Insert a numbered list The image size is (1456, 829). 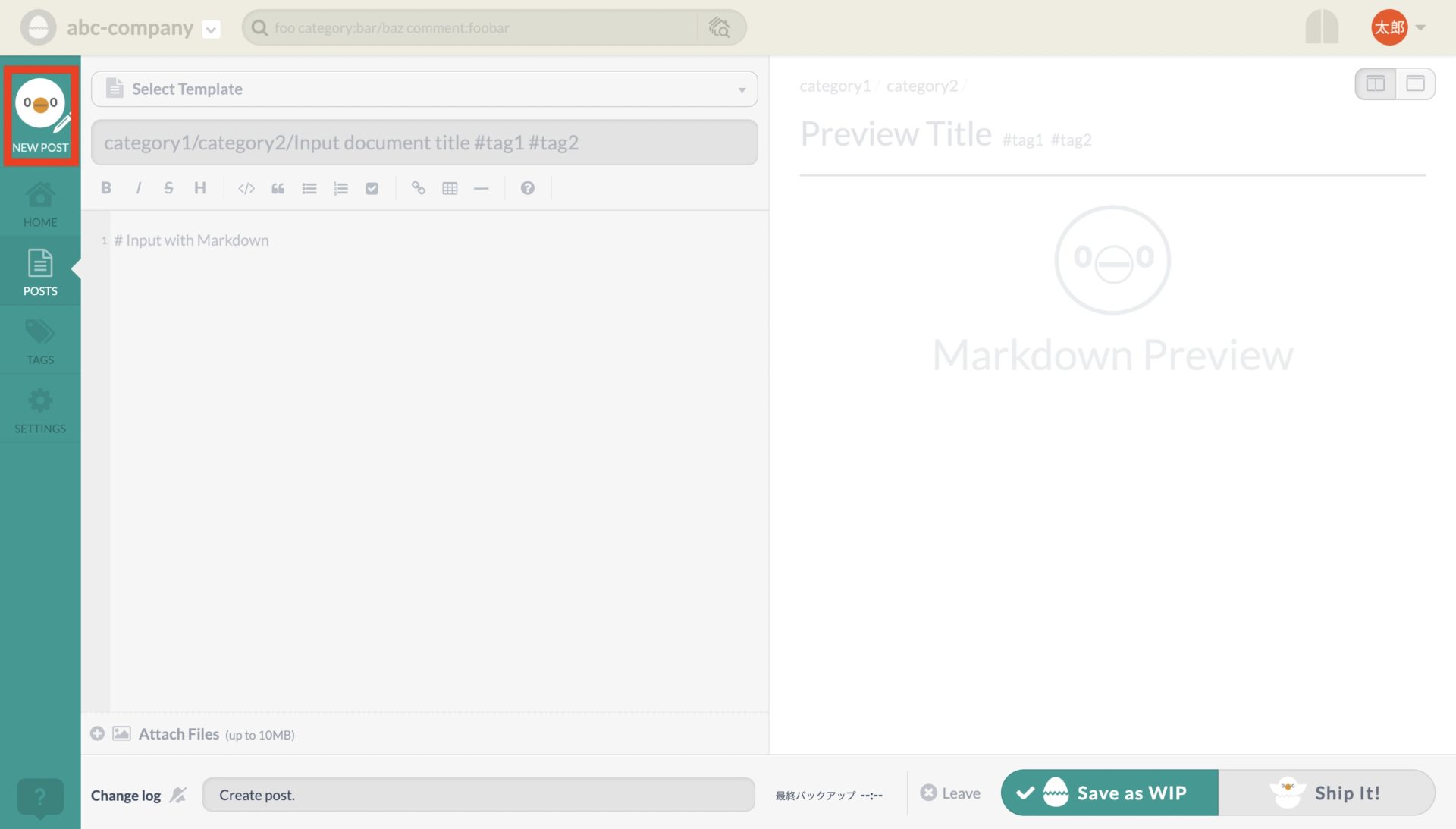click(x=340, y=188)
